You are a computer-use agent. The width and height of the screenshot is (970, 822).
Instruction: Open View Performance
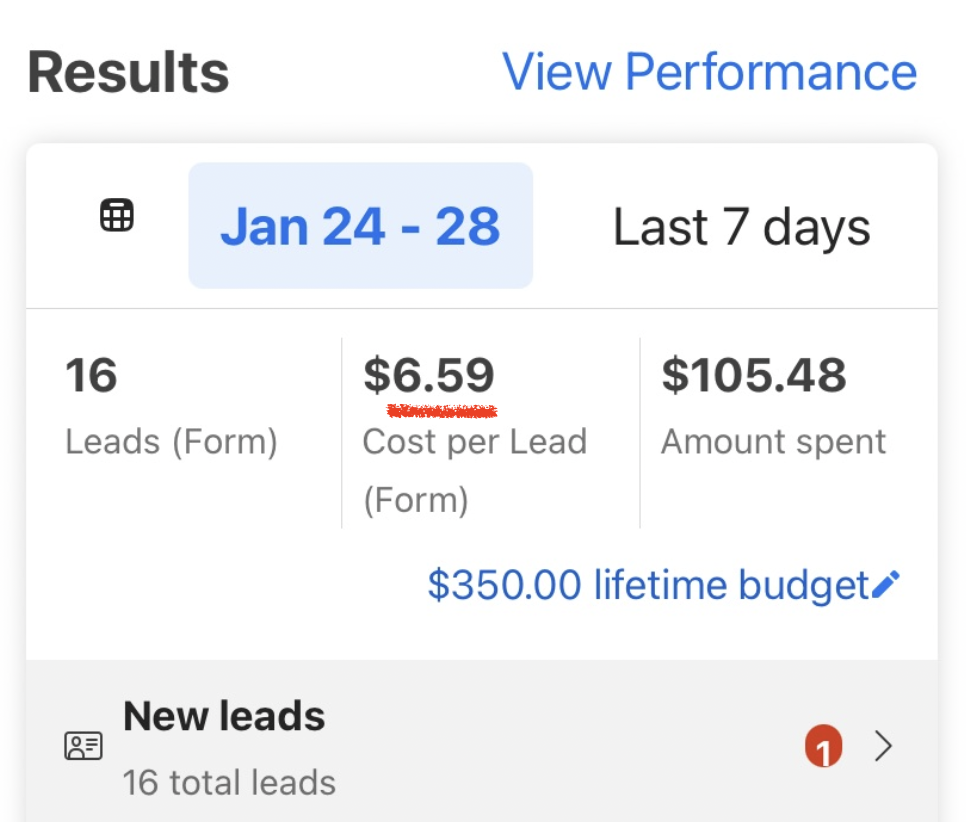coord(709,71)
